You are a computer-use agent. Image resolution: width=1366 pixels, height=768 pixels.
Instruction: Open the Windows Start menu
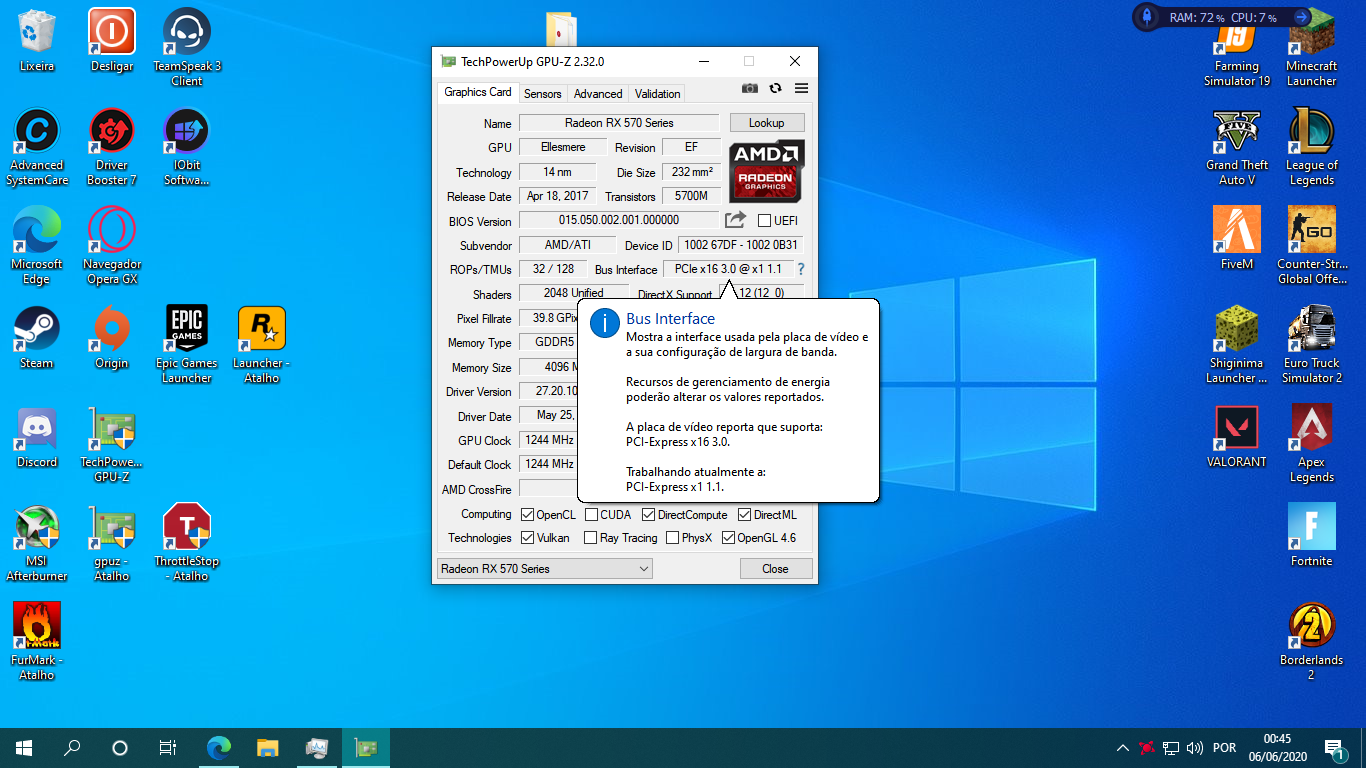pyautogui.click(x=24, y=748)
